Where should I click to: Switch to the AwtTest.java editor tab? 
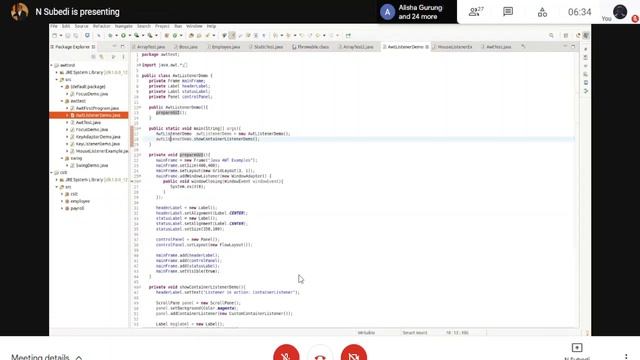coord(496,47)
